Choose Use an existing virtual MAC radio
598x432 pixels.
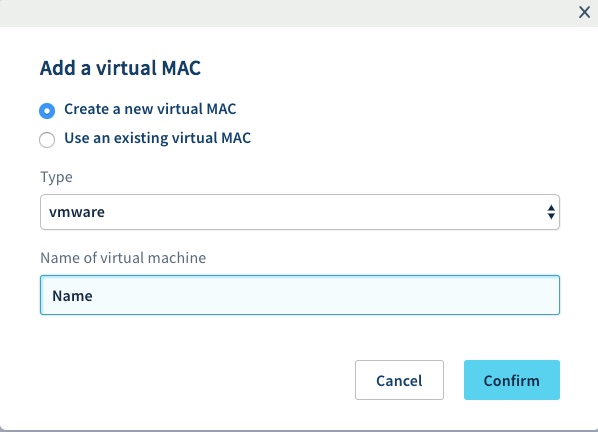pos(47,140)
